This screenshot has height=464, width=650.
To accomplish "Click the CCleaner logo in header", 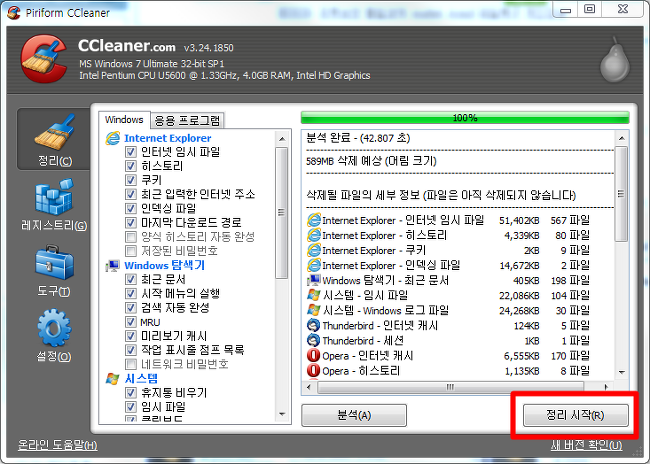I will click(x=44, y=58).
